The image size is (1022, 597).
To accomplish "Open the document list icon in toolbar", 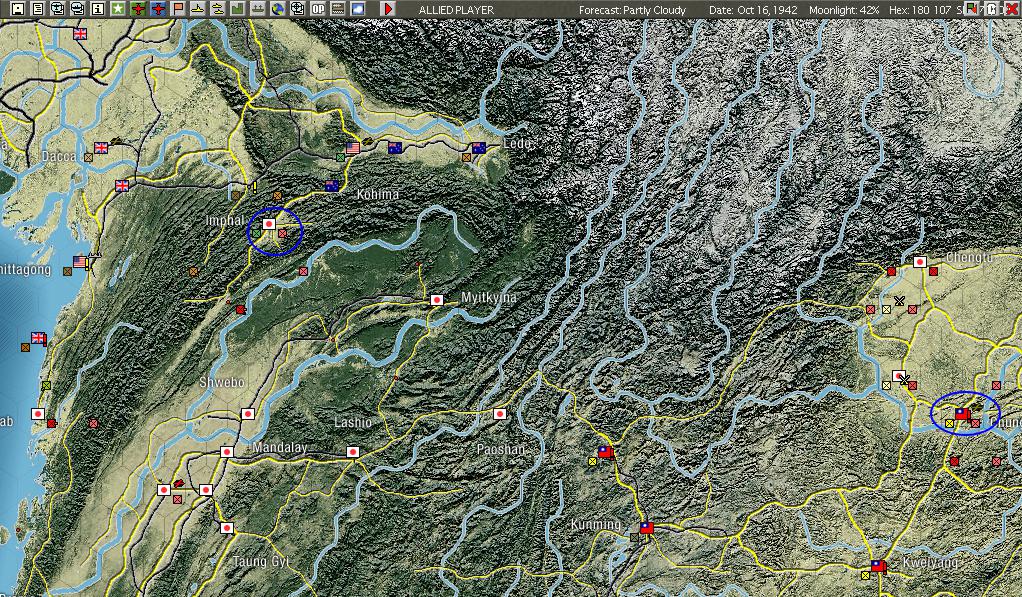I will tap(38, 9).
